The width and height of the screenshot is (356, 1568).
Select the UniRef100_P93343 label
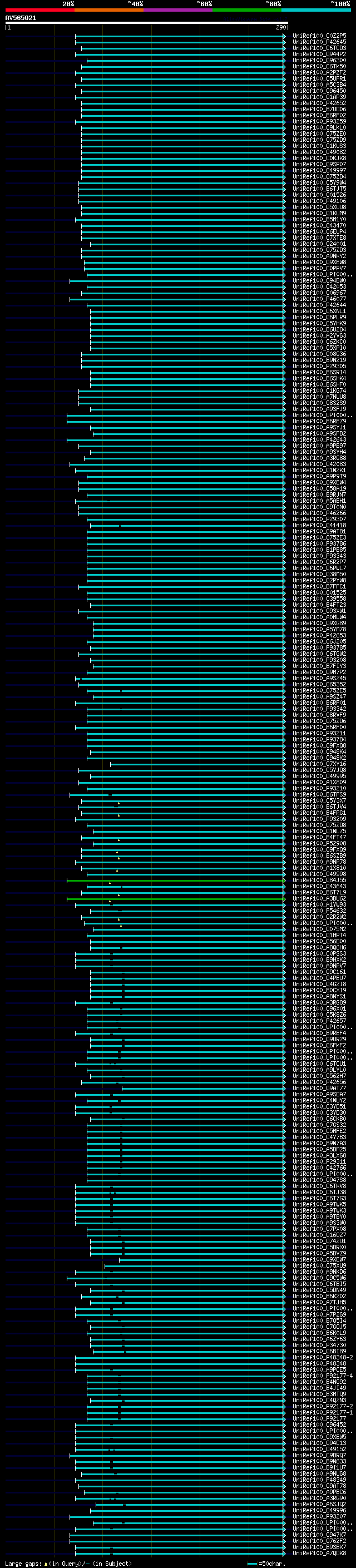(319, 556)
